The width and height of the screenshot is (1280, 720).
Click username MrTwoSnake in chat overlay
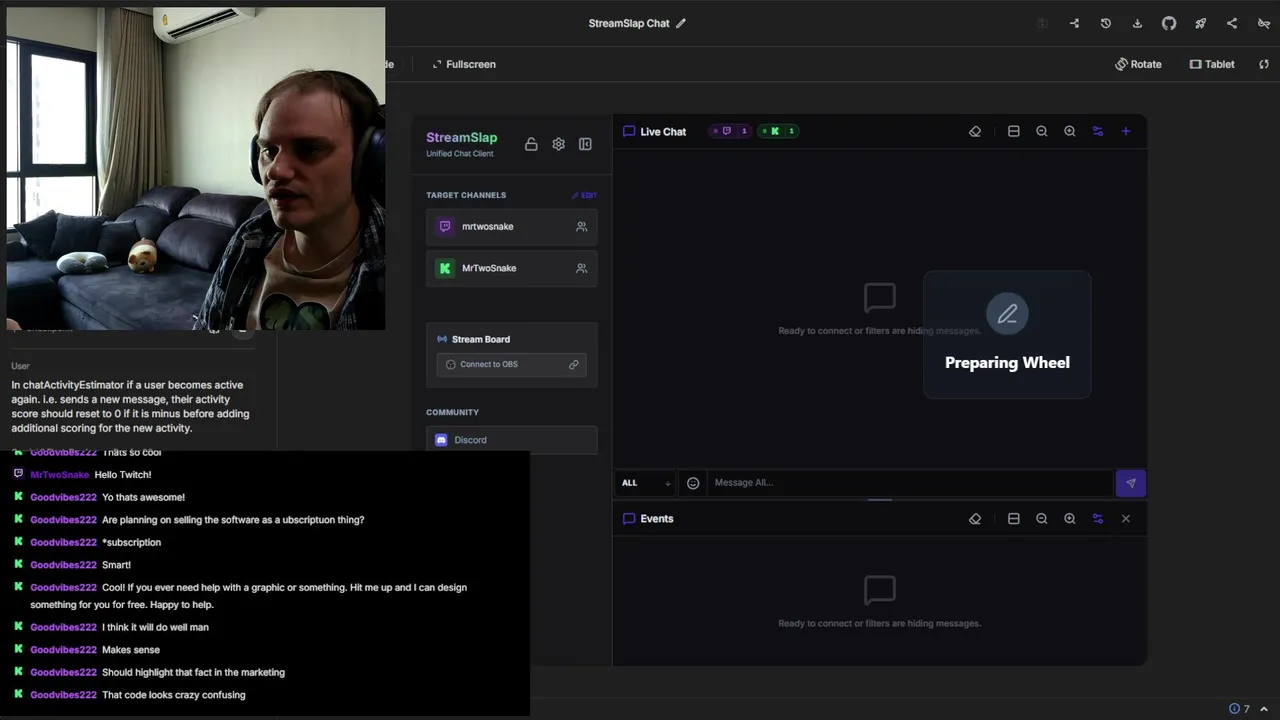[x=60, y=475]
